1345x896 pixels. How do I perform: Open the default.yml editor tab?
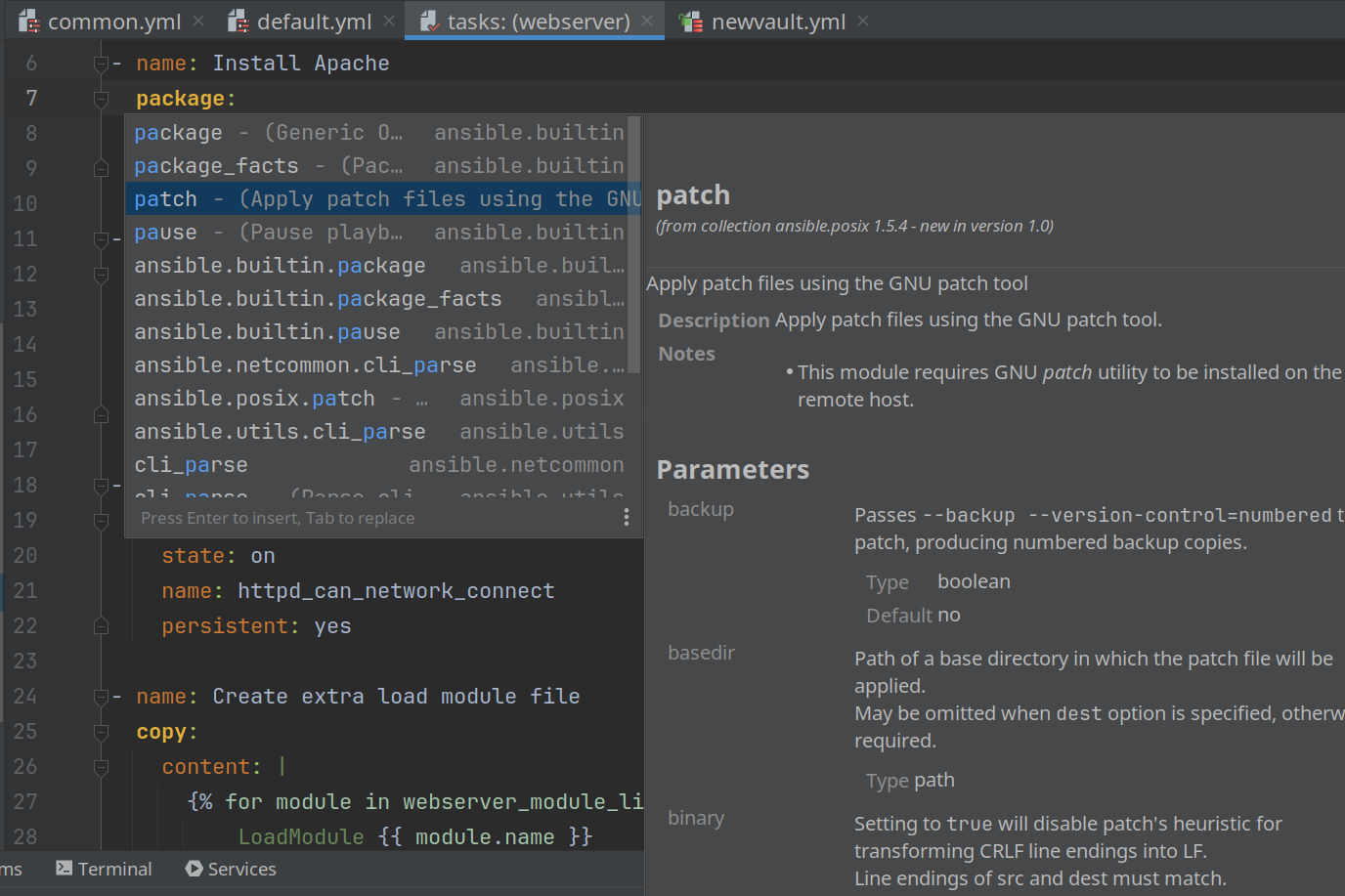(x=314, y=21)
